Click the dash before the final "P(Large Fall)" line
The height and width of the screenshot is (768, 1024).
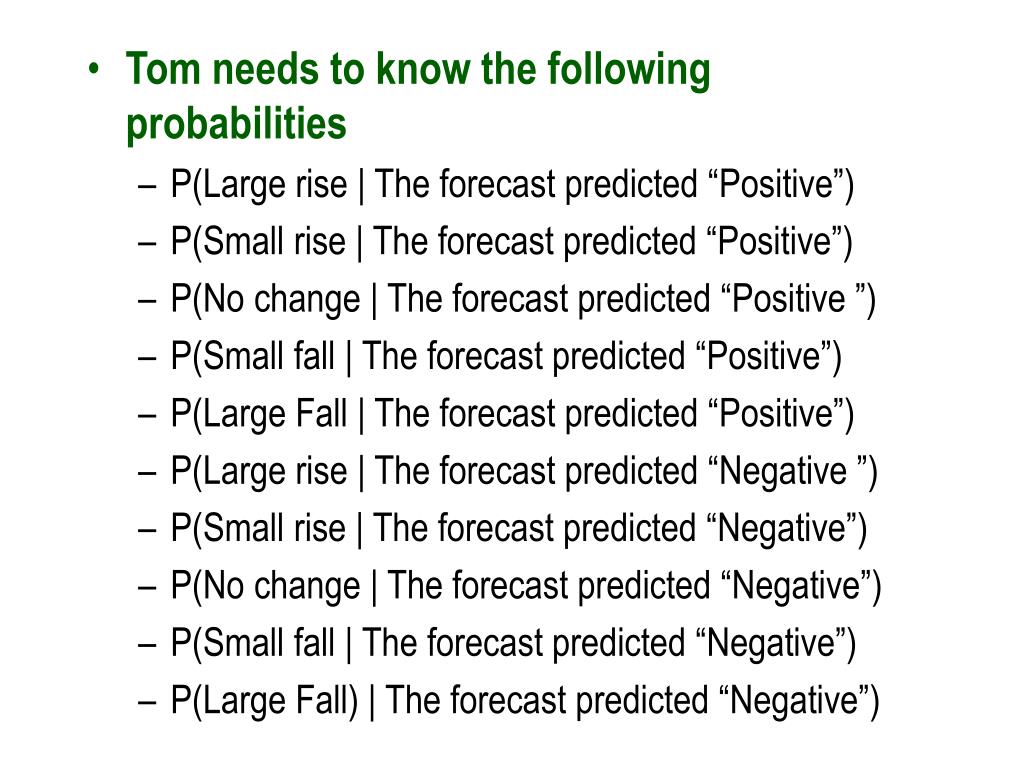click(x=148, y=703)
